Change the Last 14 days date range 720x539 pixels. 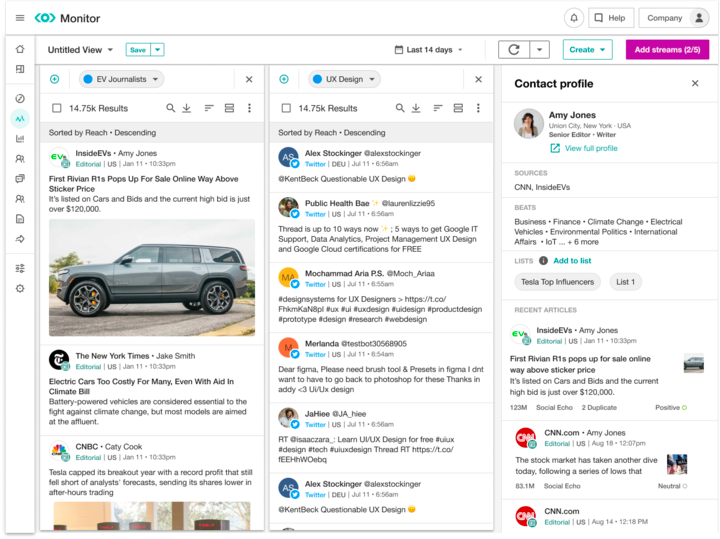point(429,50)
